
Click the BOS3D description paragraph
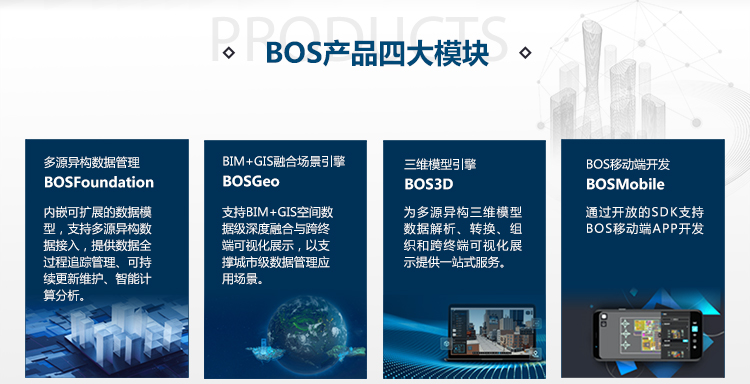click(x=463, y=237)
